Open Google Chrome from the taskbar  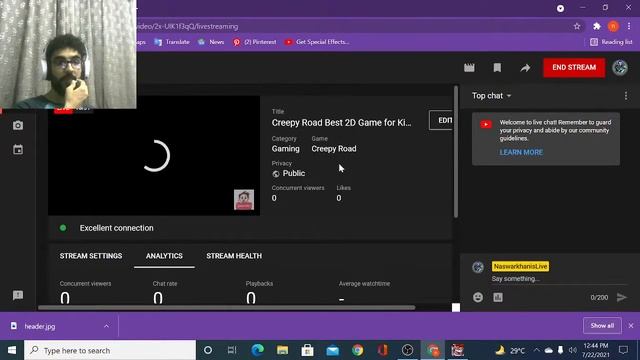click(358, 350)
